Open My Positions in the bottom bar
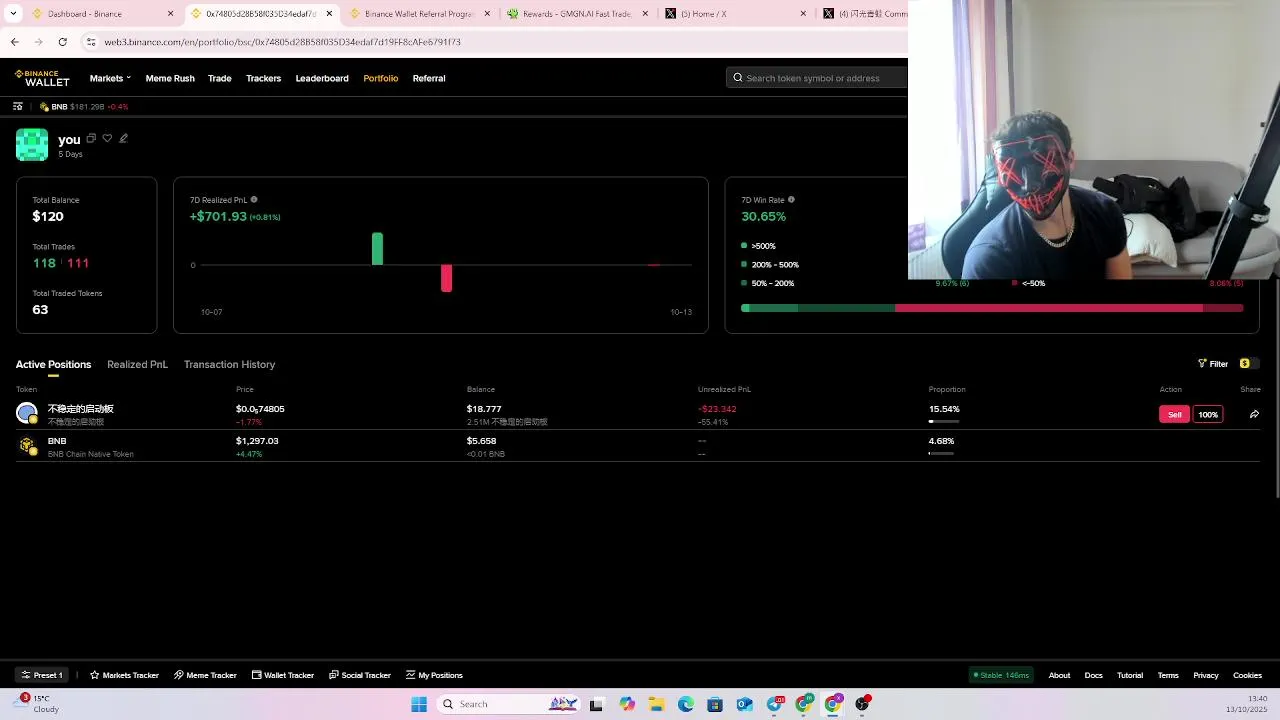Screen dimensions: 1280x720 (434, 675)
